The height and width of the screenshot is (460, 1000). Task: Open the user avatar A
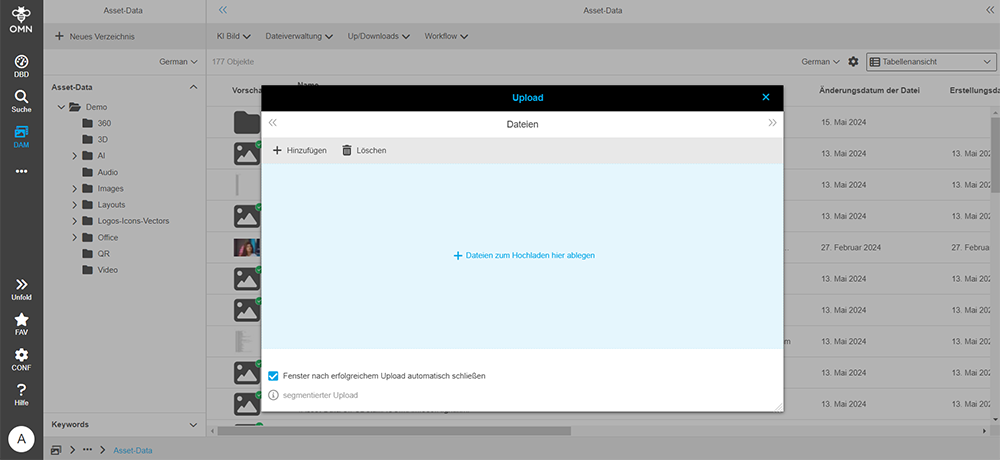point(22,439)
